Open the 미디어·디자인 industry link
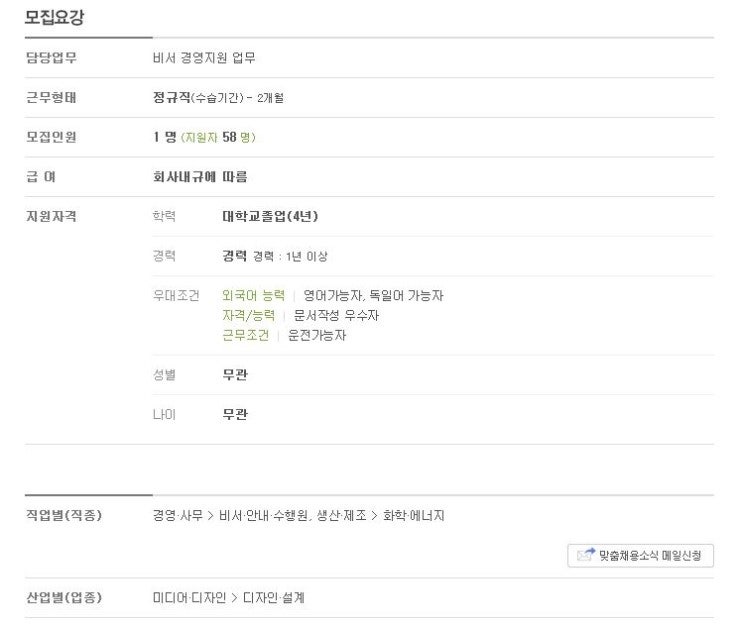740x627 pixels. 189,598
